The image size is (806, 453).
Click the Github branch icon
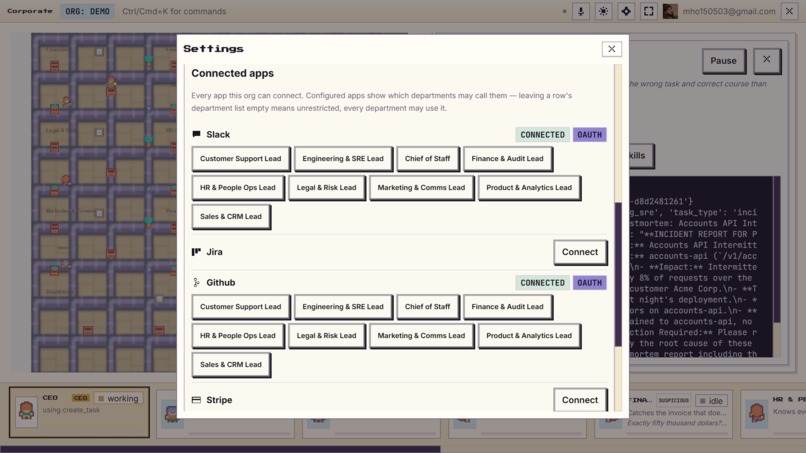click(x=196, y=282)
